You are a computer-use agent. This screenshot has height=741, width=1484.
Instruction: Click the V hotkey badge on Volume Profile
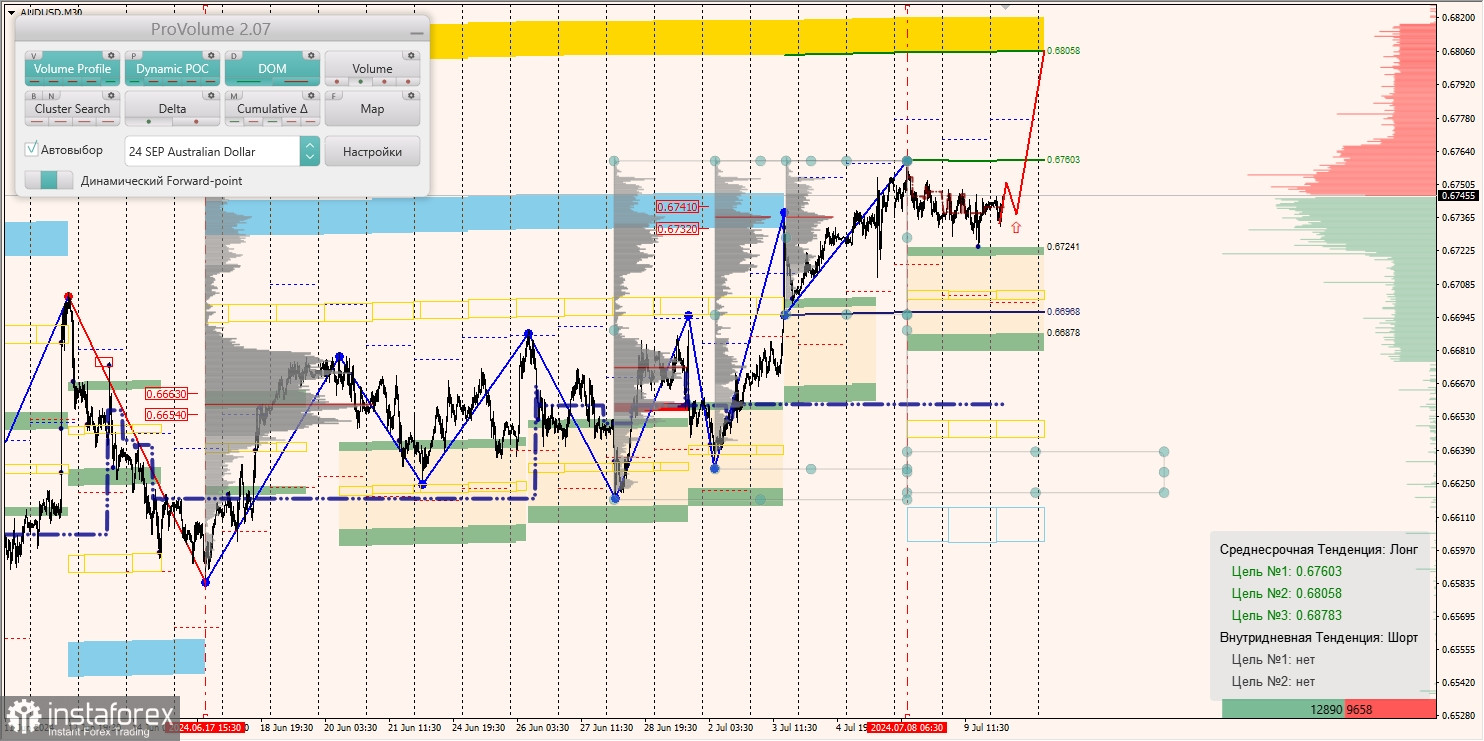point(34,56)
